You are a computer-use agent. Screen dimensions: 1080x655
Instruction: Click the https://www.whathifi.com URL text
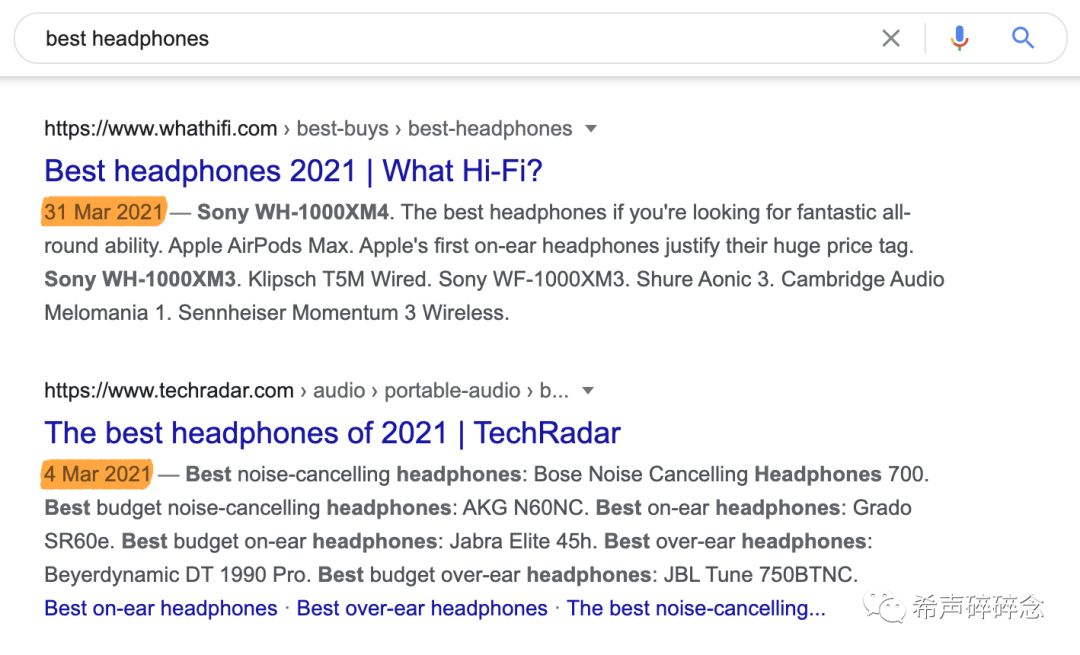pyautogui.click(x=160, y=129)
